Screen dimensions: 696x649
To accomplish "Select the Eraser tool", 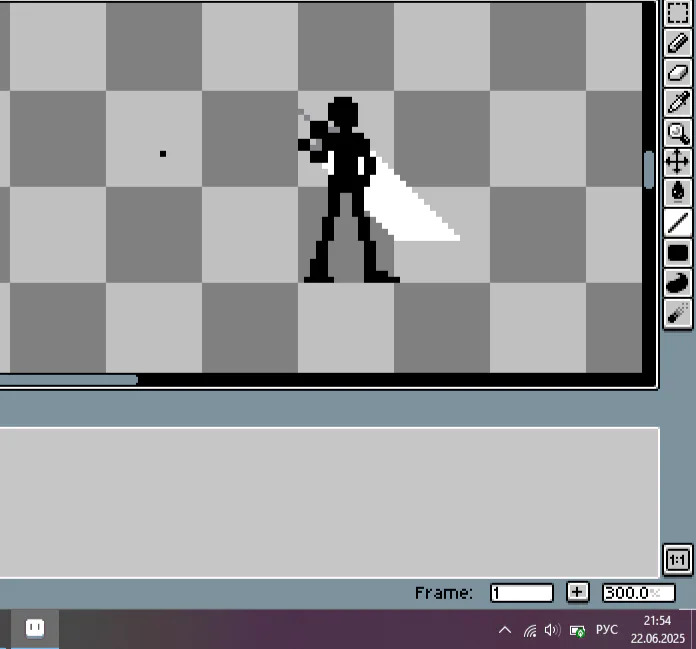I will [678, 73].
